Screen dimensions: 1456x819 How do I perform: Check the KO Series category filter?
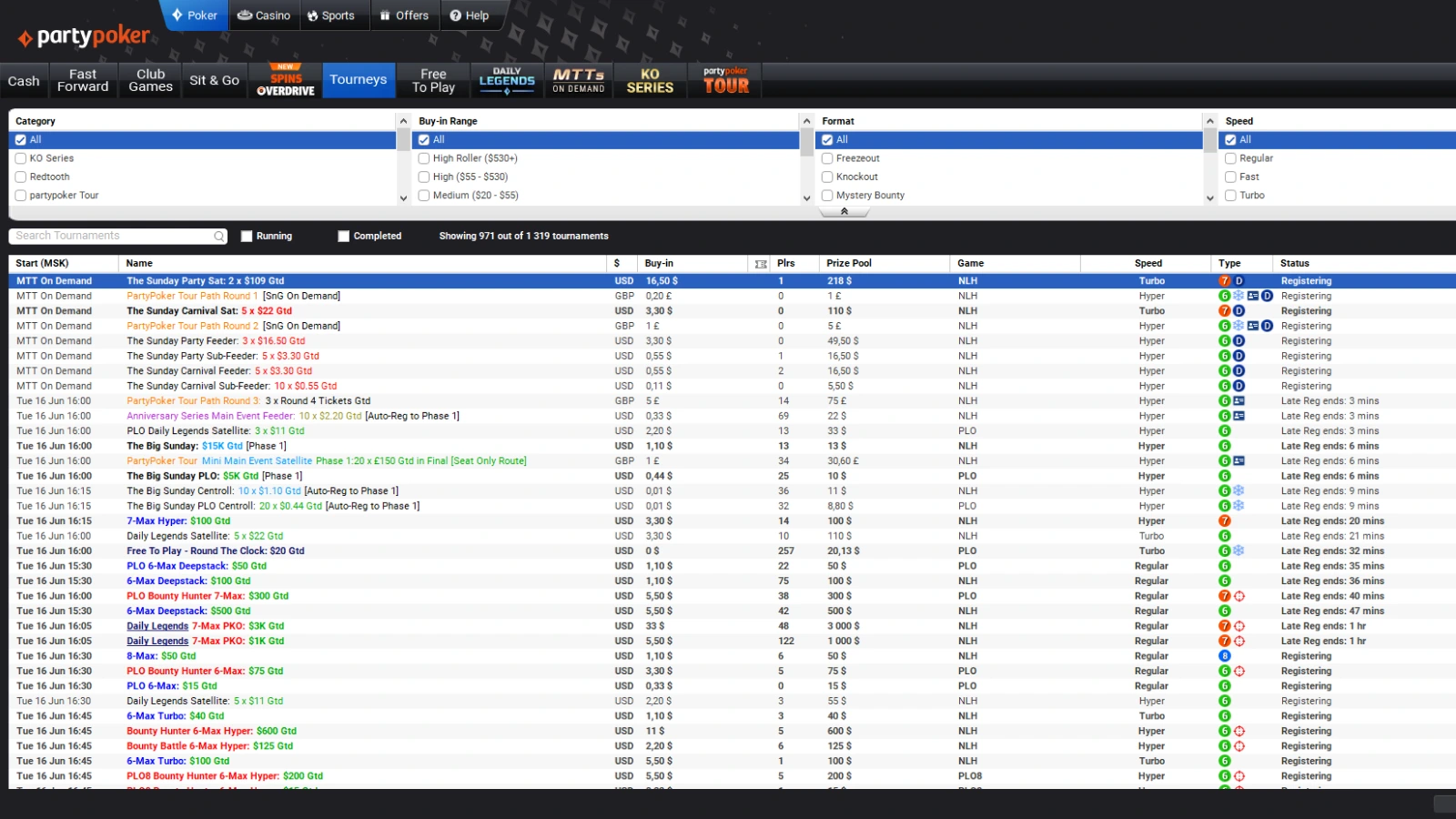pos(21,158)
